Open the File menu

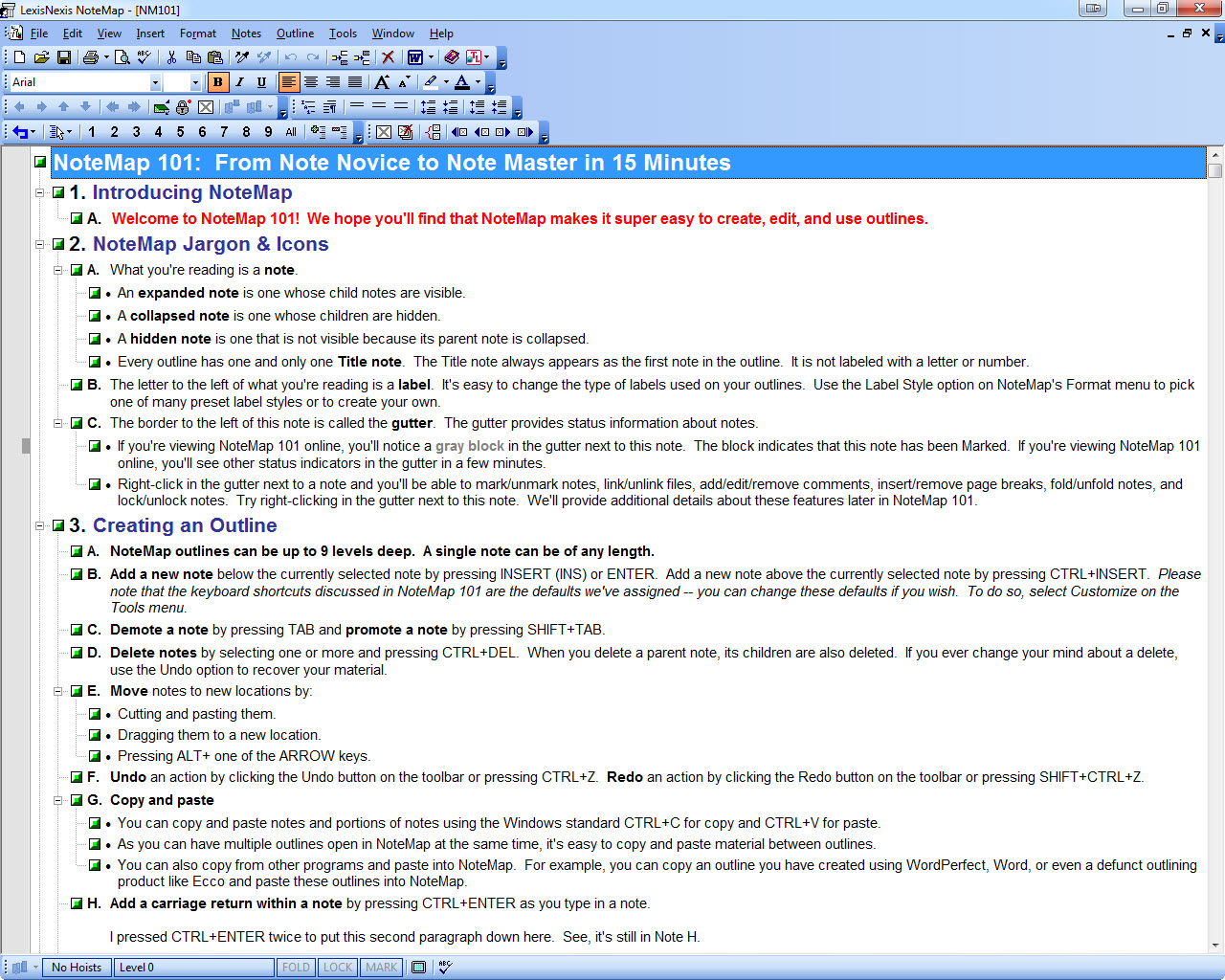point(39,33)
